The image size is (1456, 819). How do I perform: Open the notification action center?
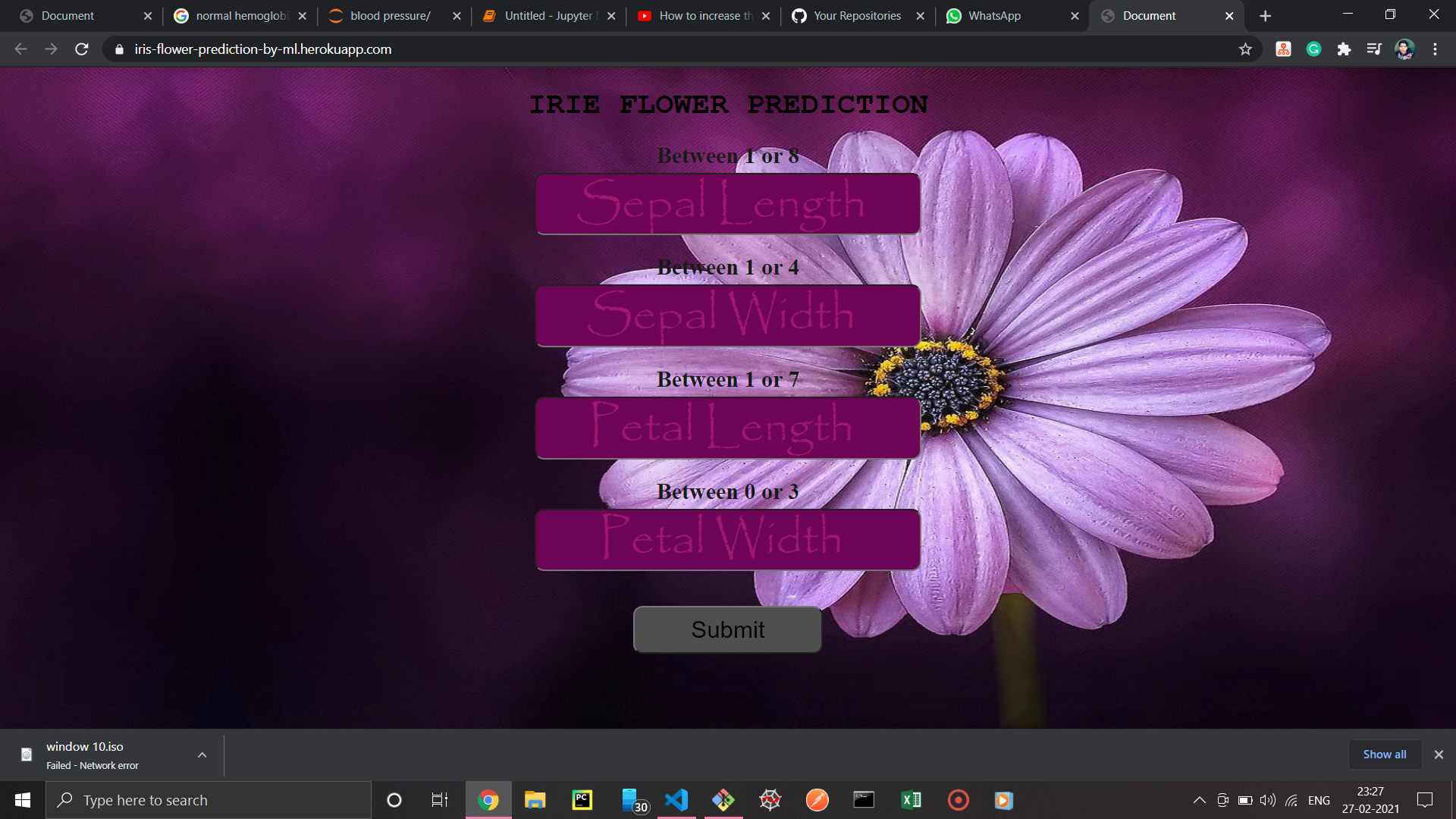pyautogui.click(x=1425, y=800)
